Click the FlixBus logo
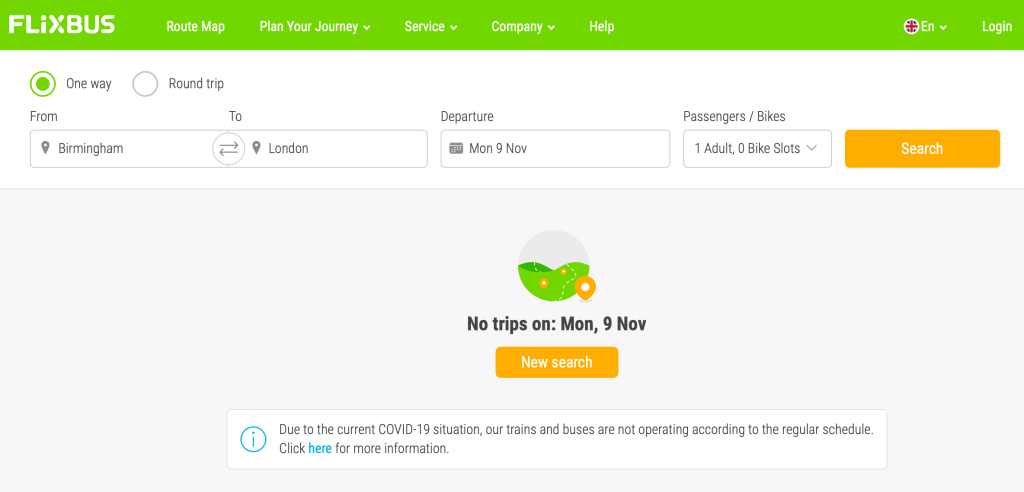This screenshot has width=1024, height=492. pyautogui.click(x=62, y=25)
